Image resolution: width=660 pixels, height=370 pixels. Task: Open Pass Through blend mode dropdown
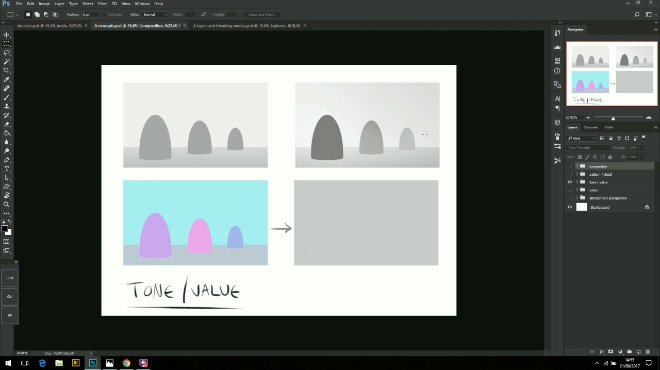coord(588,148)
